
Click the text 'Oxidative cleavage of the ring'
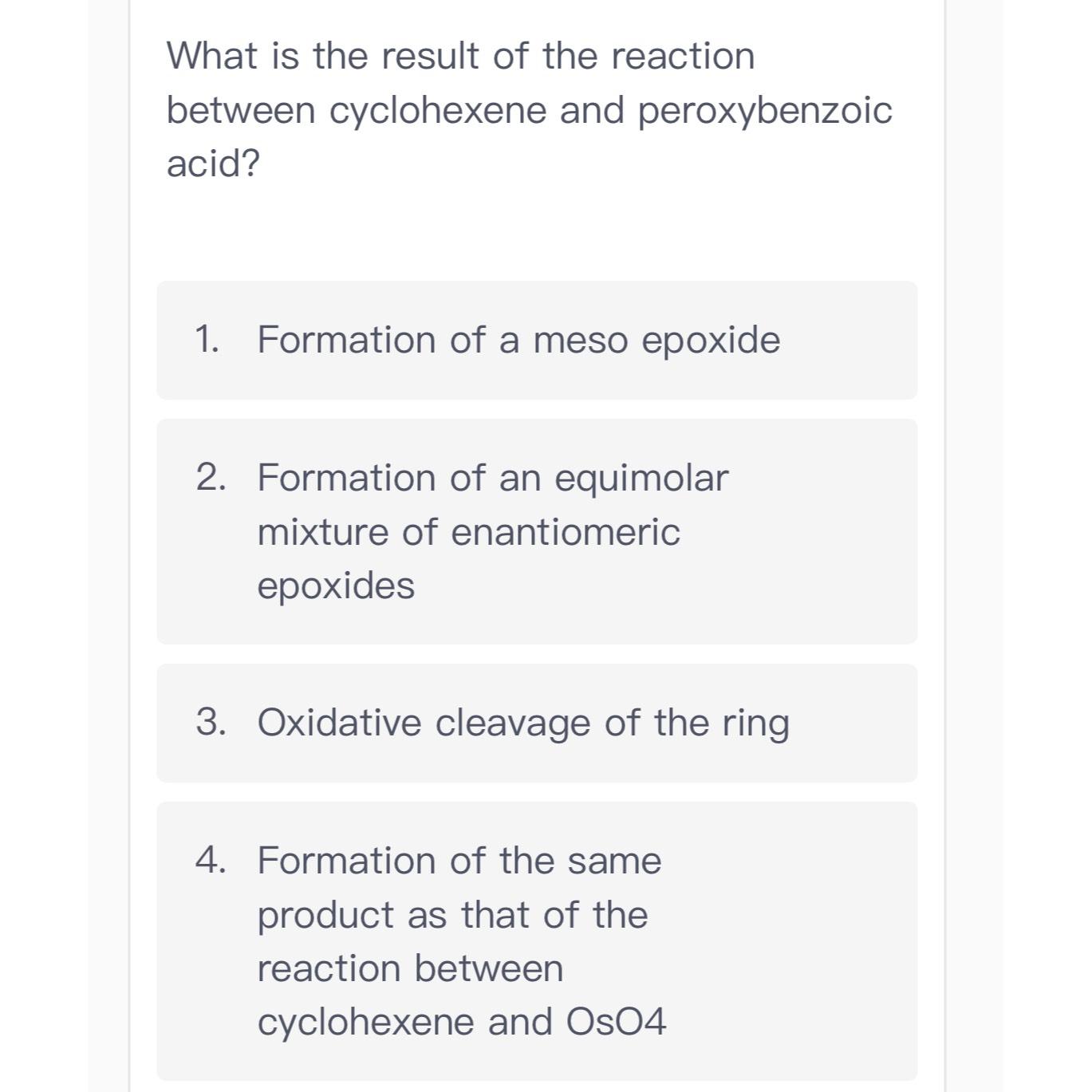click(x=522, y=722)
